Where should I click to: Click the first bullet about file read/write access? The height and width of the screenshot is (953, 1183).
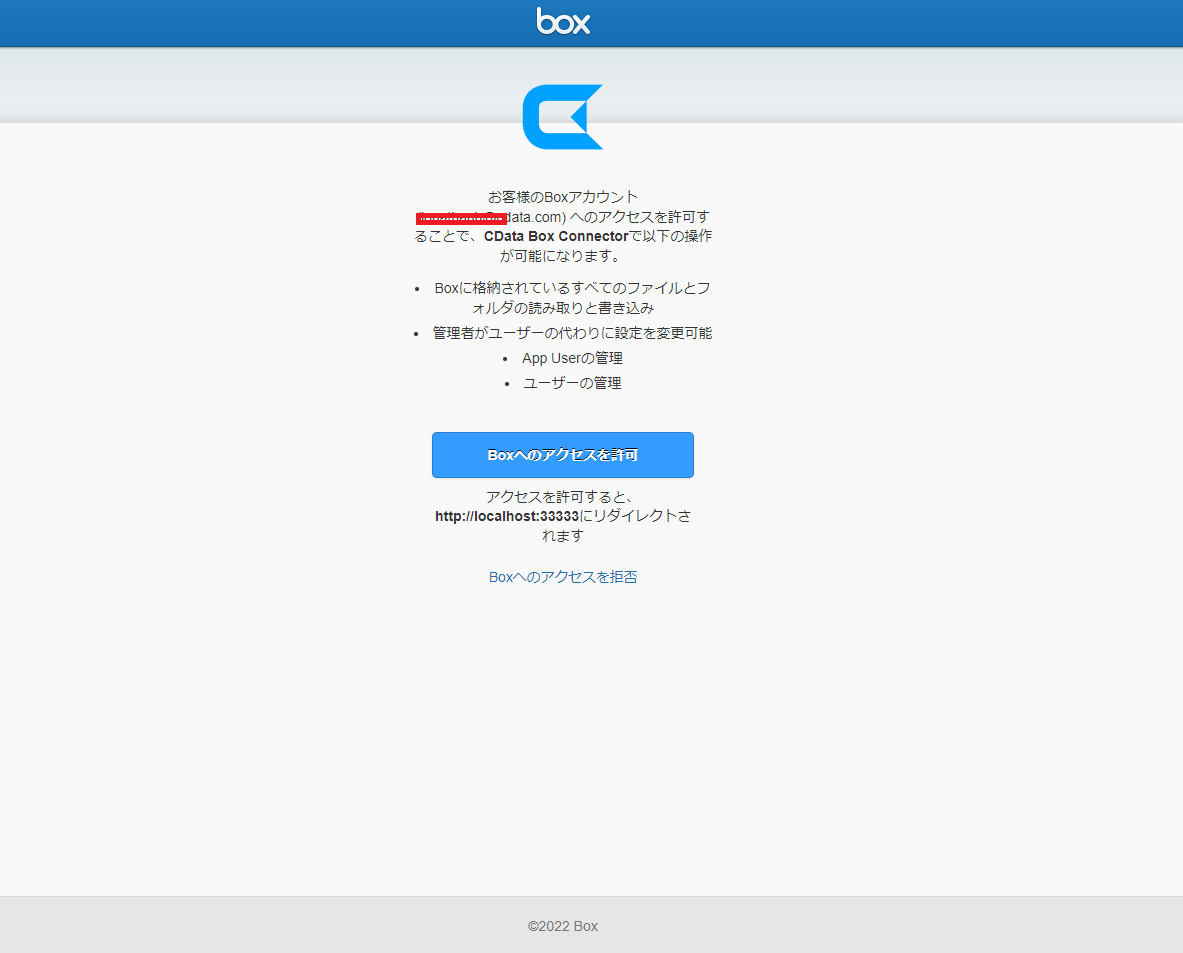point(570,297)
